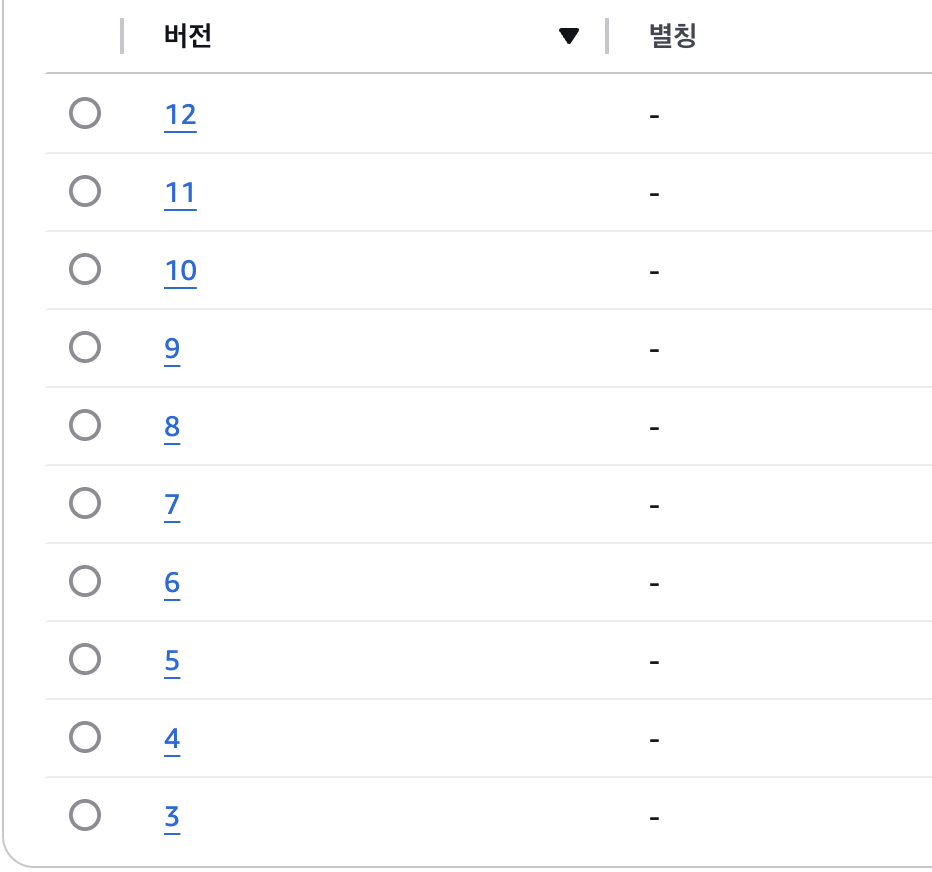The height and width of the screenshot is (872, 932).
Task: Mark the version 5 radio button
Action: click(x=85, y=659)
